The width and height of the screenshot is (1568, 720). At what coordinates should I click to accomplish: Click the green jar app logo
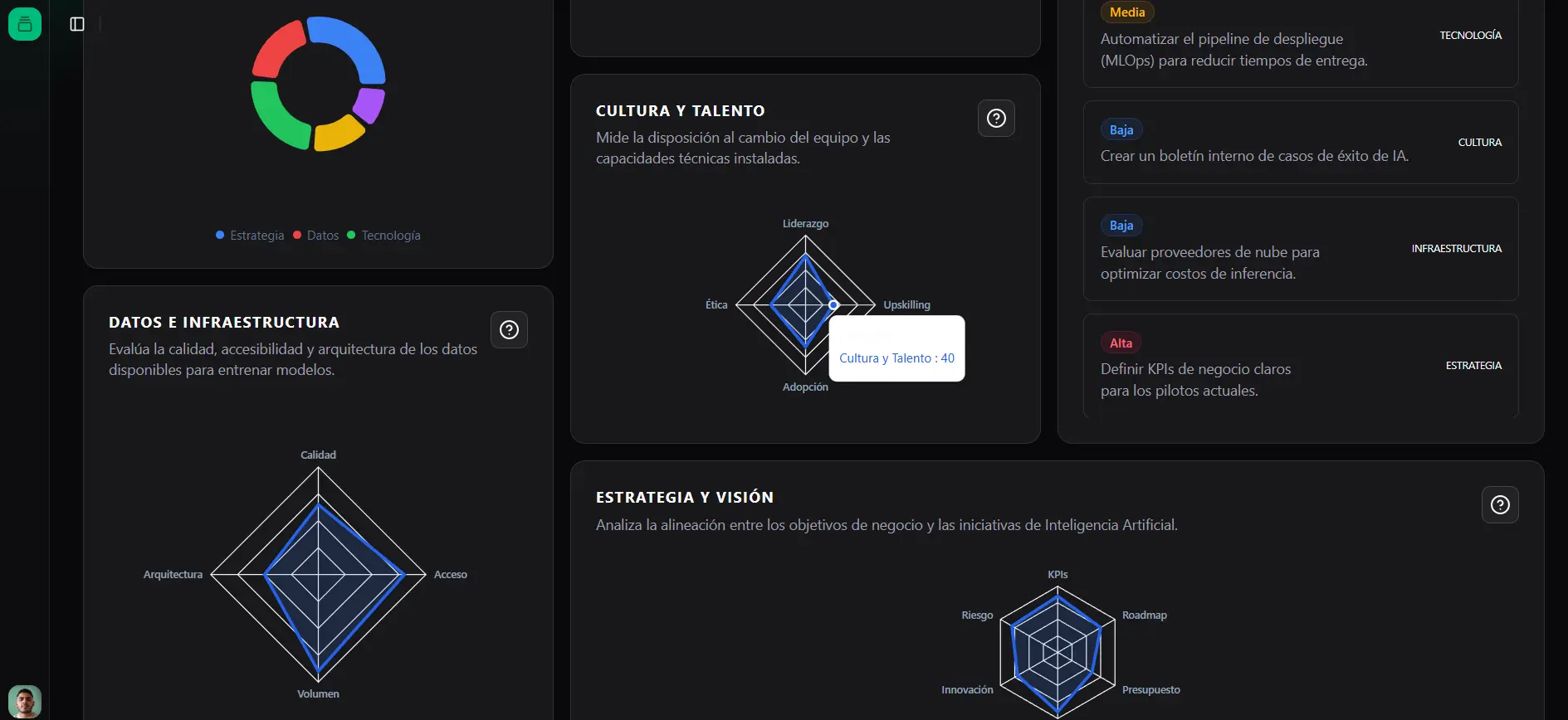pyautogui.click(x=24, y=23)
